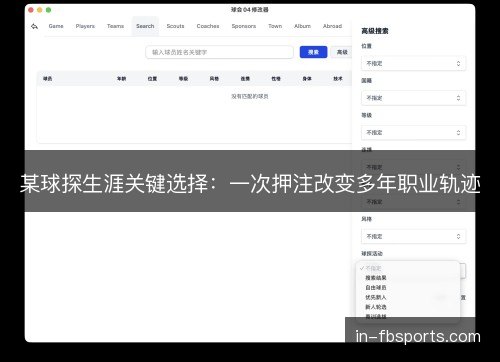Click the 风格 column header in table
Screen dimensions: 500x362
coord(214,79)
